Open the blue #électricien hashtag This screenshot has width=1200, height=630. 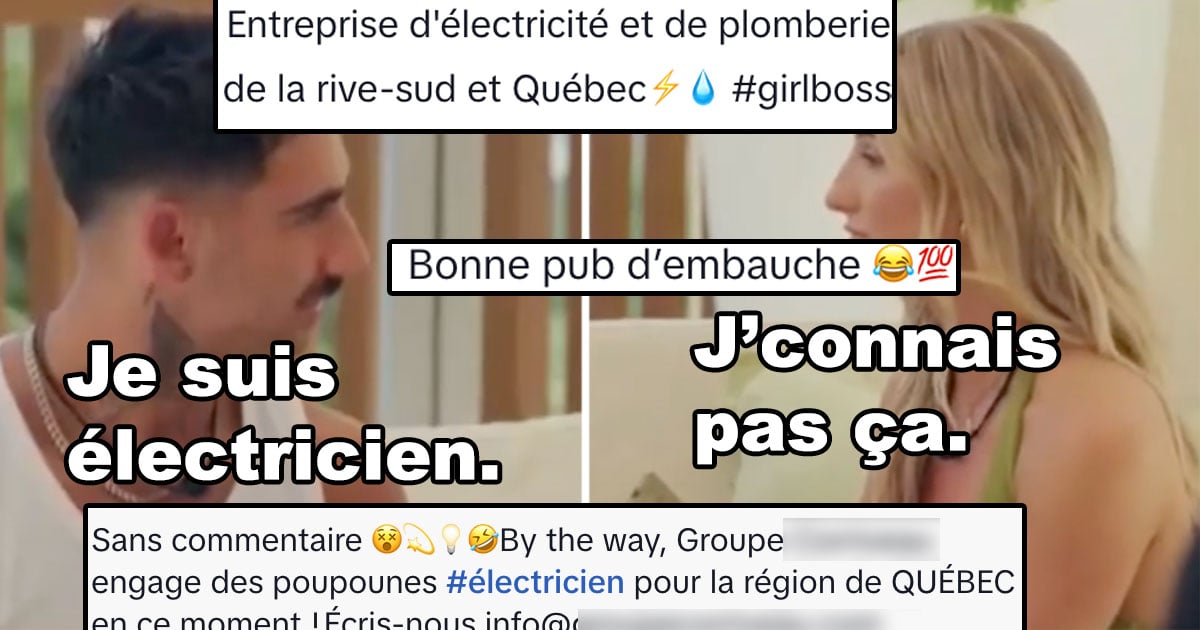tap(537, 580)
